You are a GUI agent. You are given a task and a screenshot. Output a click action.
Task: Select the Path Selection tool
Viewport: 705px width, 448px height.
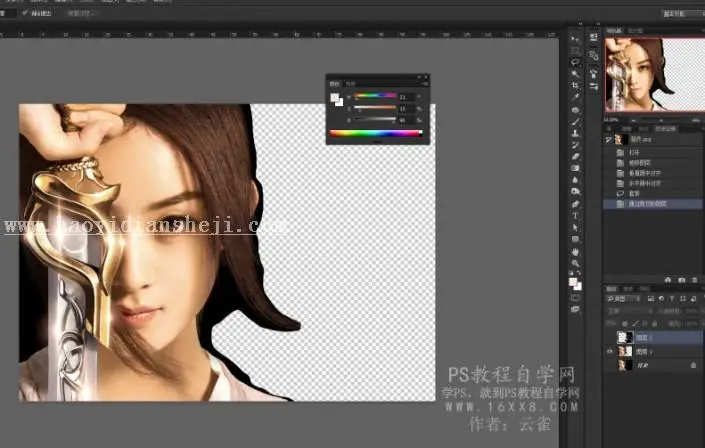[575, 228]
